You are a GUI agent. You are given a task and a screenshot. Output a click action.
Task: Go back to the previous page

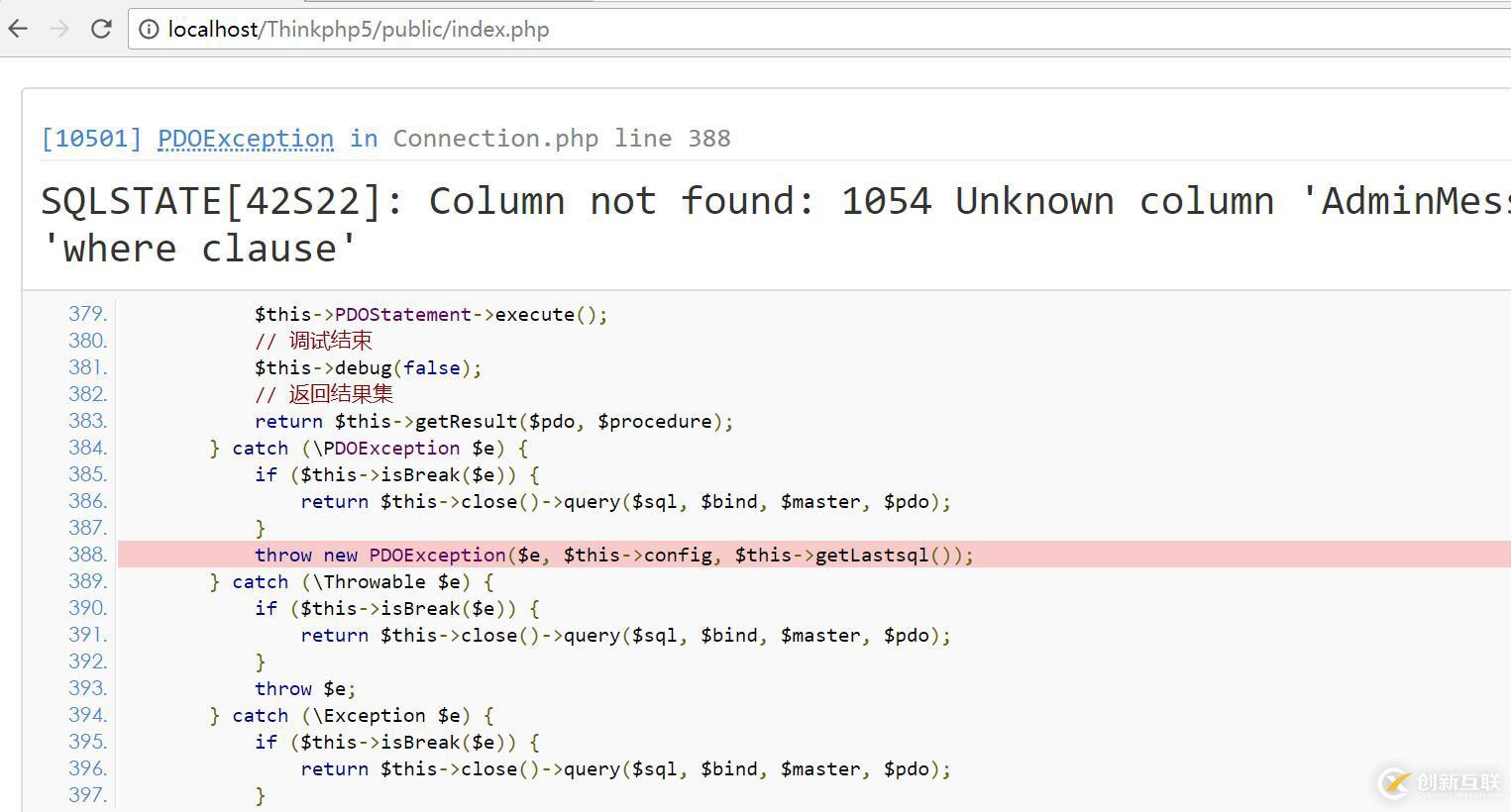(18, 29)
